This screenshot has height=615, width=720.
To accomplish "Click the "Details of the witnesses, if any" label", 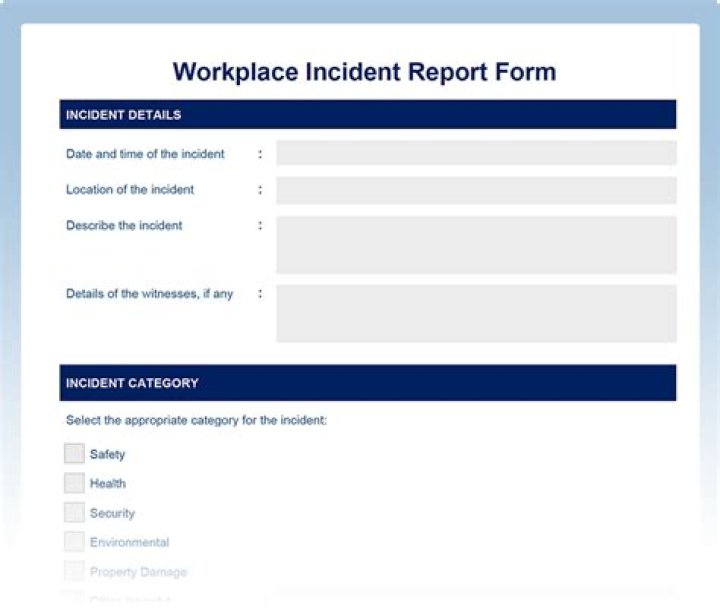I will click(149, 294).
